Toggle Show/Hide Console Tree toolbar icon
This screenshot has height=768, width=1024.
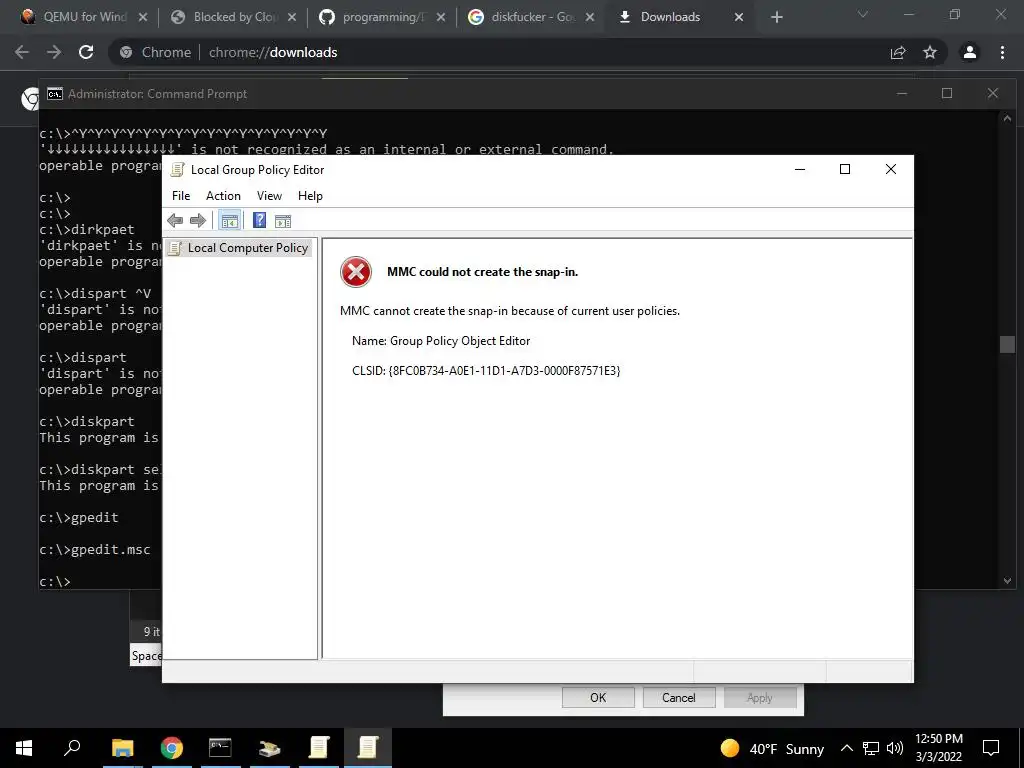pos(229,221)
